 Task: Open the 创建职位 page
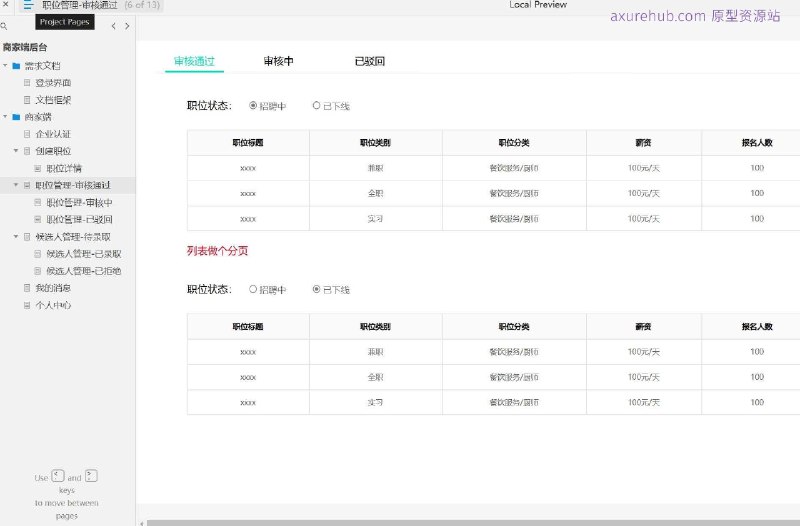53,151
